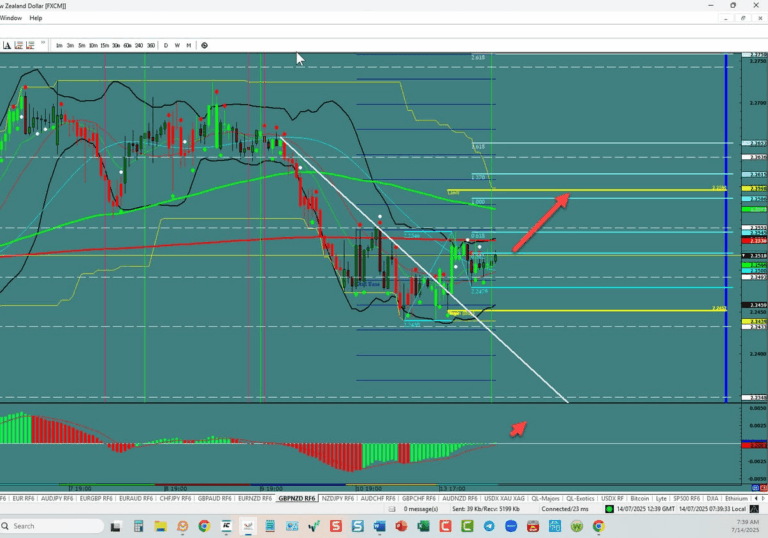Open the Window menu

click(11, 18)
